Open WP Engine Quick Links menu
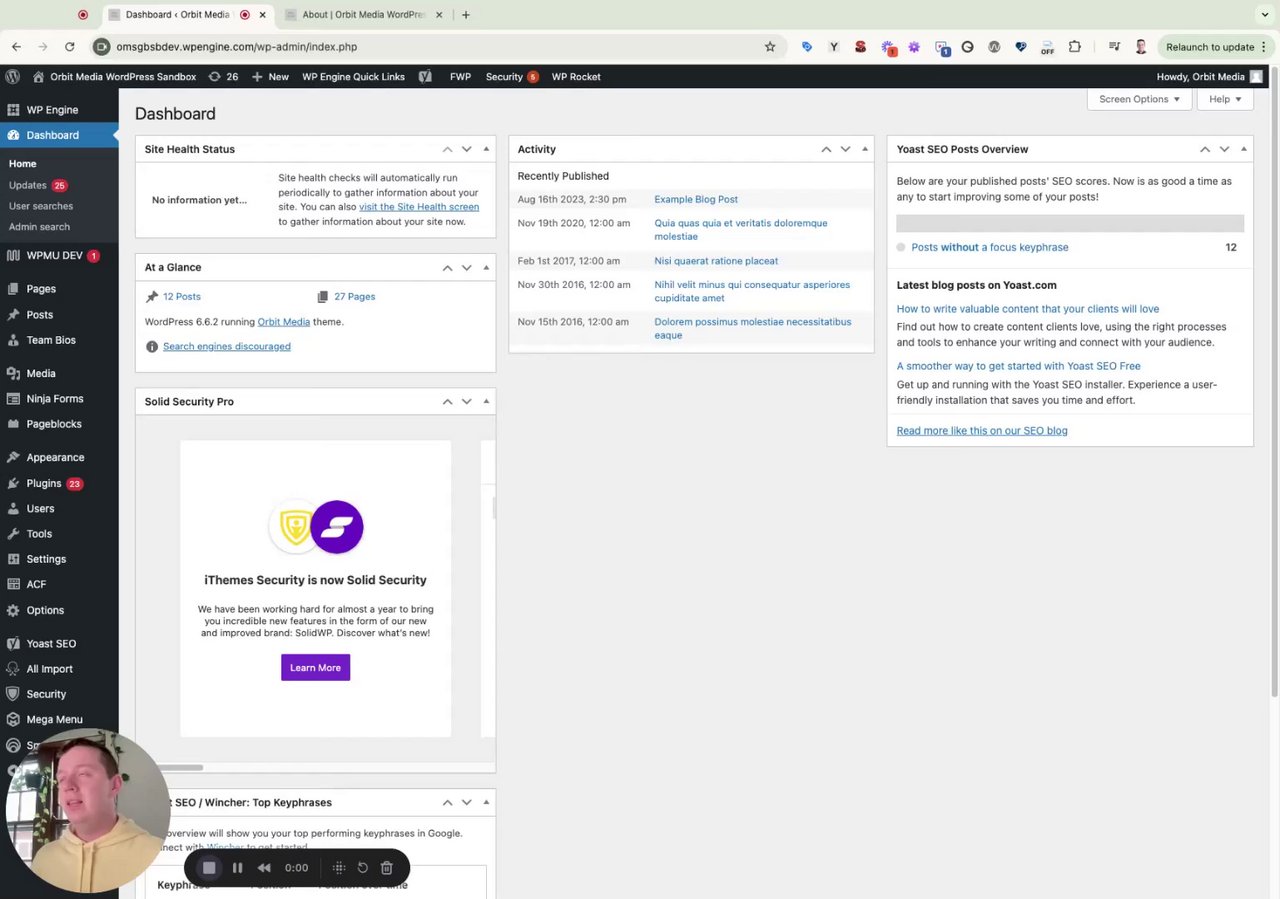 pos(353,76)
